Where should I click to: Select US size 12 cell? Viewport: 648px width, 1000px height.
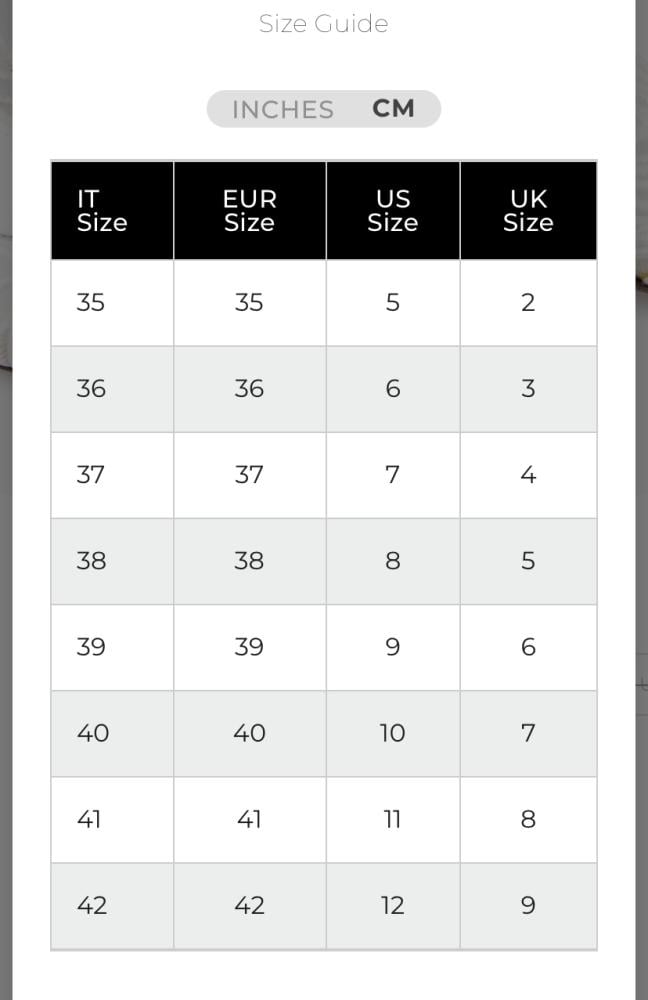click(393, 906)
